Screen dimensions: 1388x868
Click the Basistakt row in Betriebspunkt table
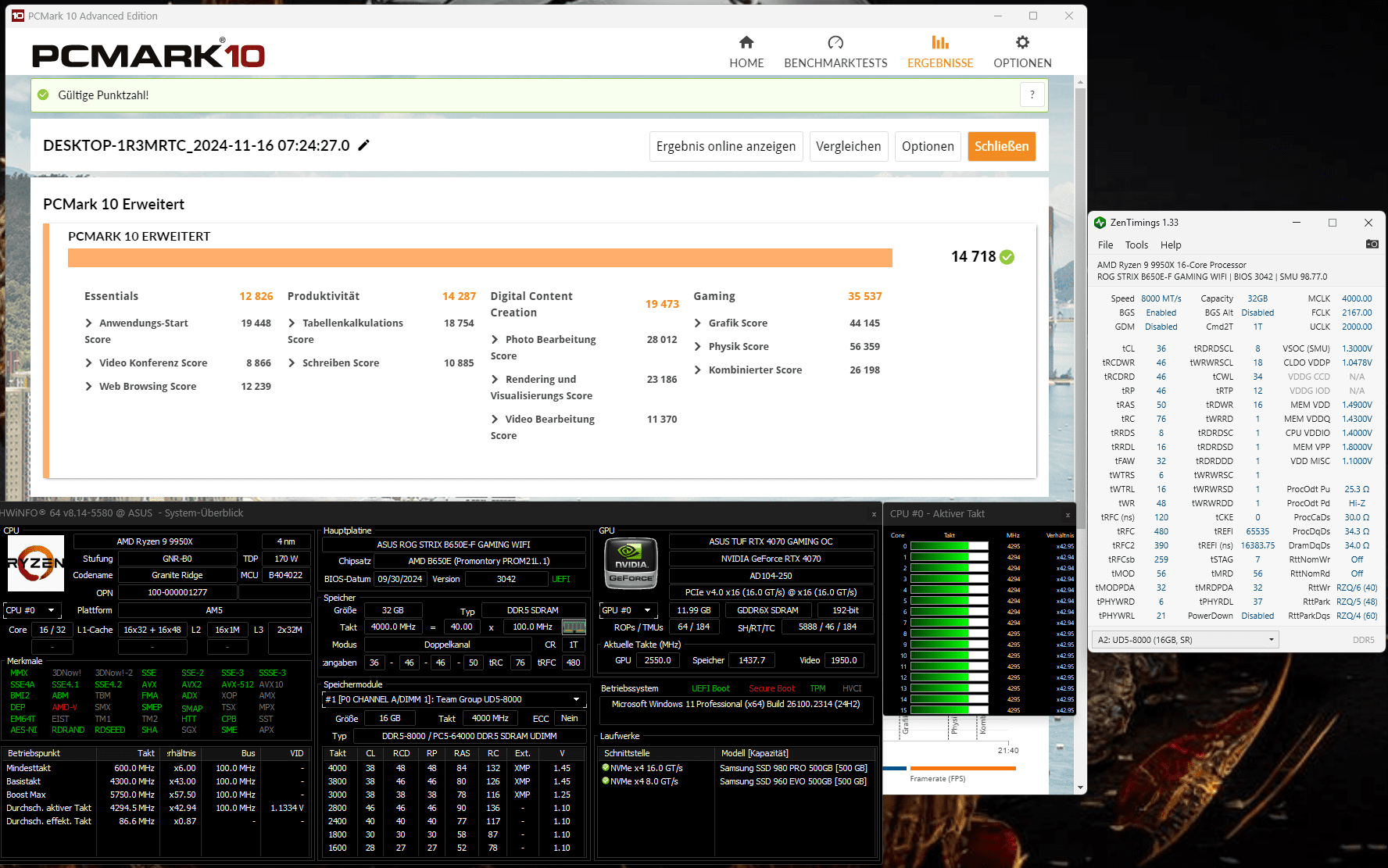pos(156,781)
